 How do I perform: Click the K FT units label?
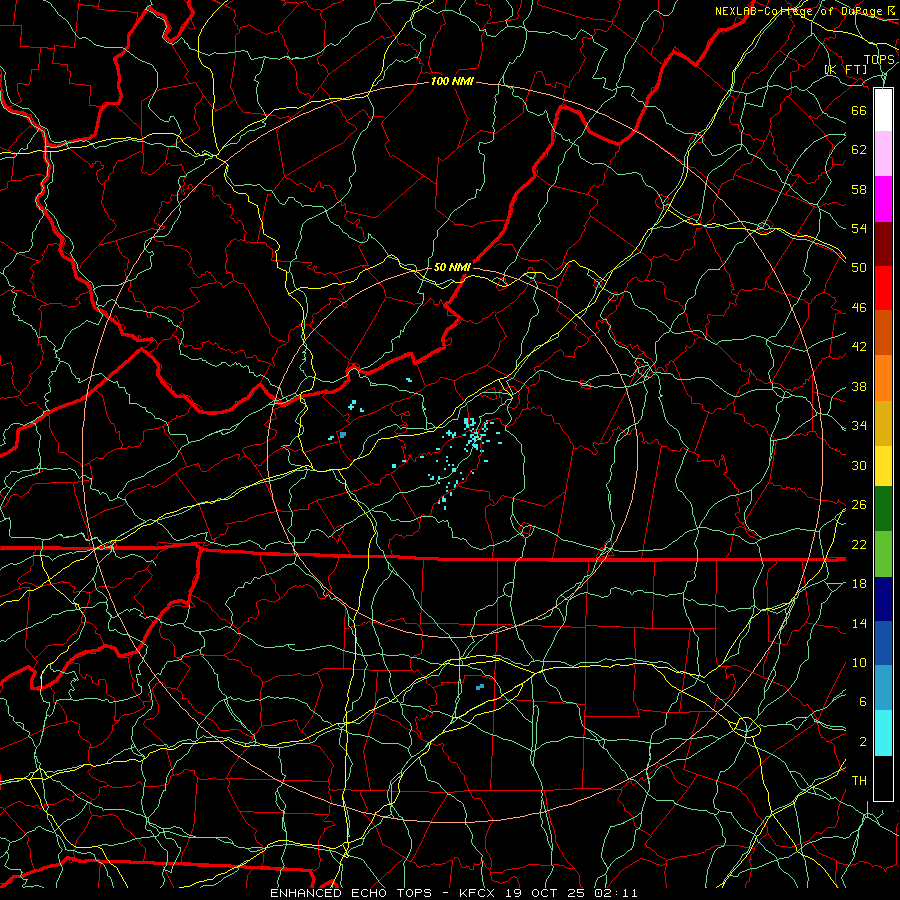(x=846, y=70)
